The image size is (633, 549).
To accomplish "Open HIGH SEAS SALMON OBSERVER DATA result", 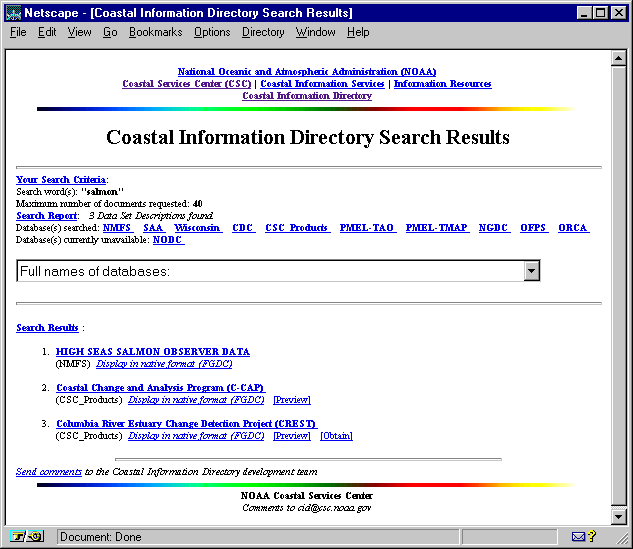I will coord(153,352).
